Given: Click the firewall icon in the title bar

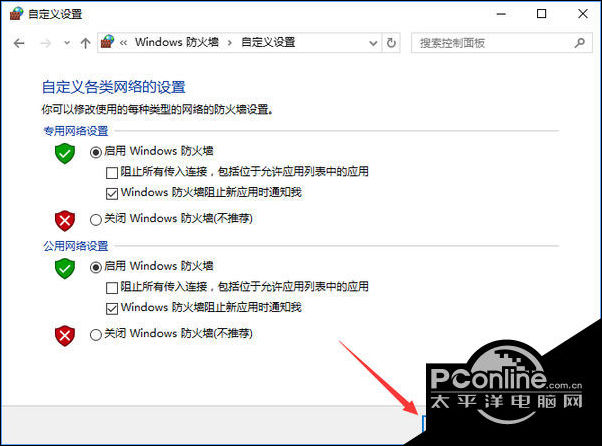Looking at the screenshot, I should pos(16,14).
